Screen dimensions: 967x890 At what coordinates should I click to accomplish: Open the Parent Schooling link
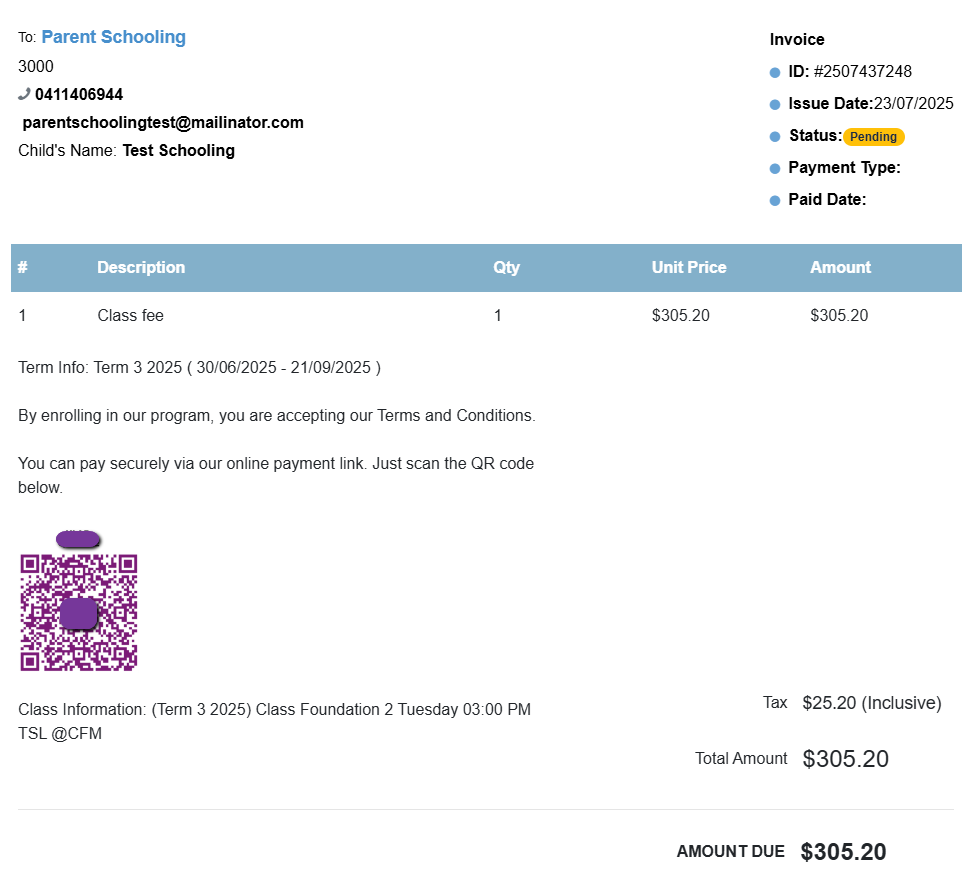coord(113,37)
